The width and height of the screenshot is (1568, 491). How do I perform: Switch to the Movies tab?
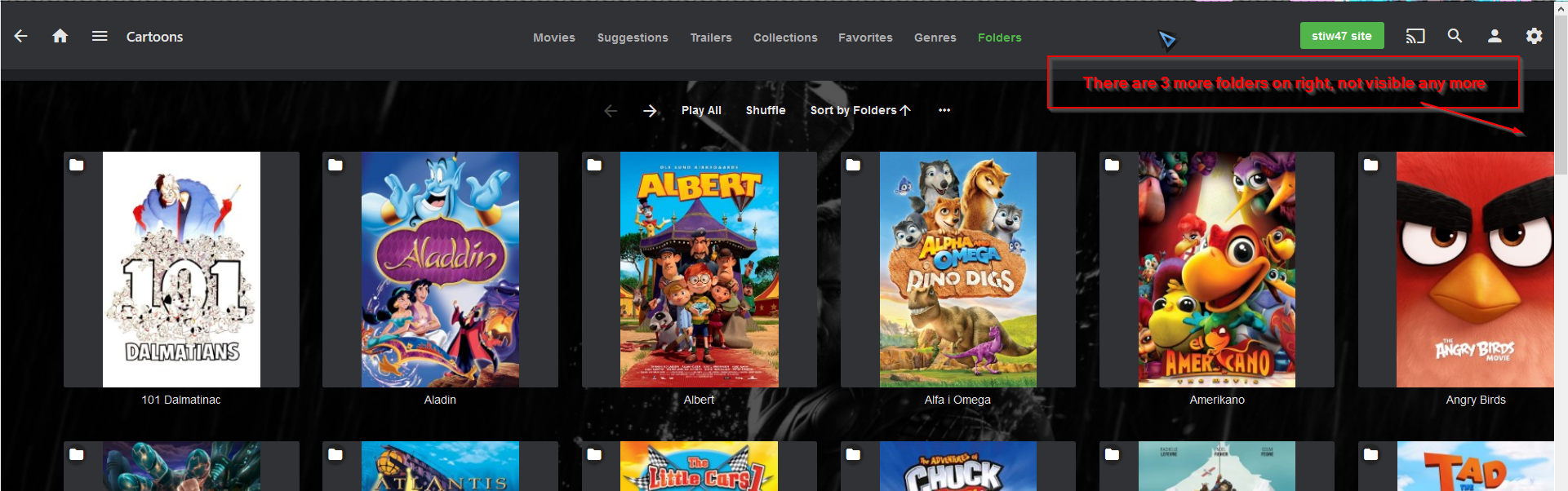coord(554,38)
